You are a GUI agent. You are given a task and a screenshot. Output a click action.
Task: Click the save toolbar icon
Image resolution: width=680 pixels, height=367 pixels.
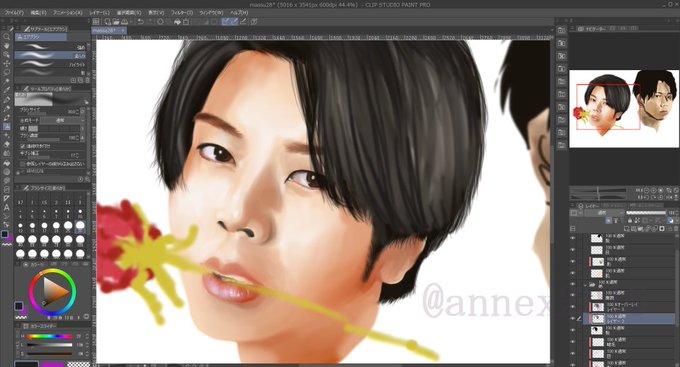click(124, 21)
